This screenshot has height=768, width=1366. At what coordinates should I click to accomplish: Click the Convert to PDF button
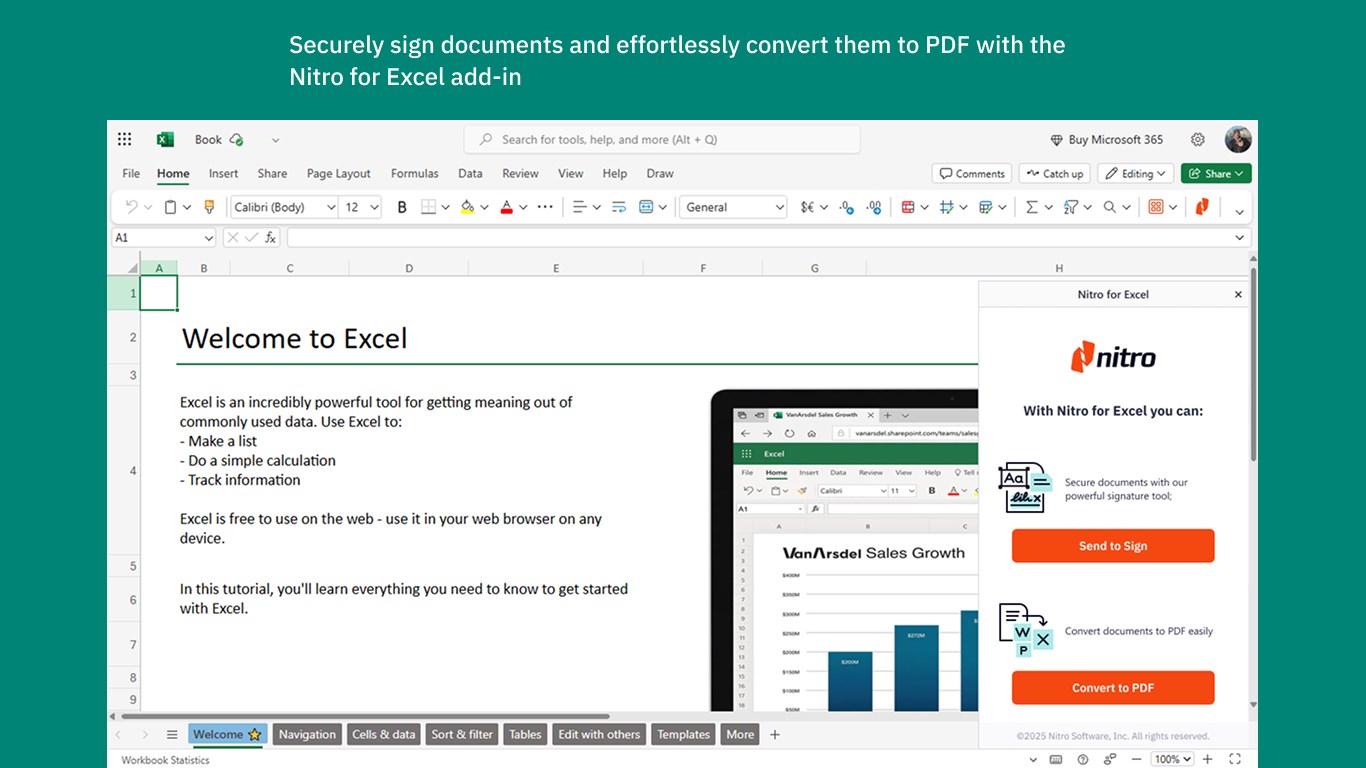click(x=1113, y=688)
